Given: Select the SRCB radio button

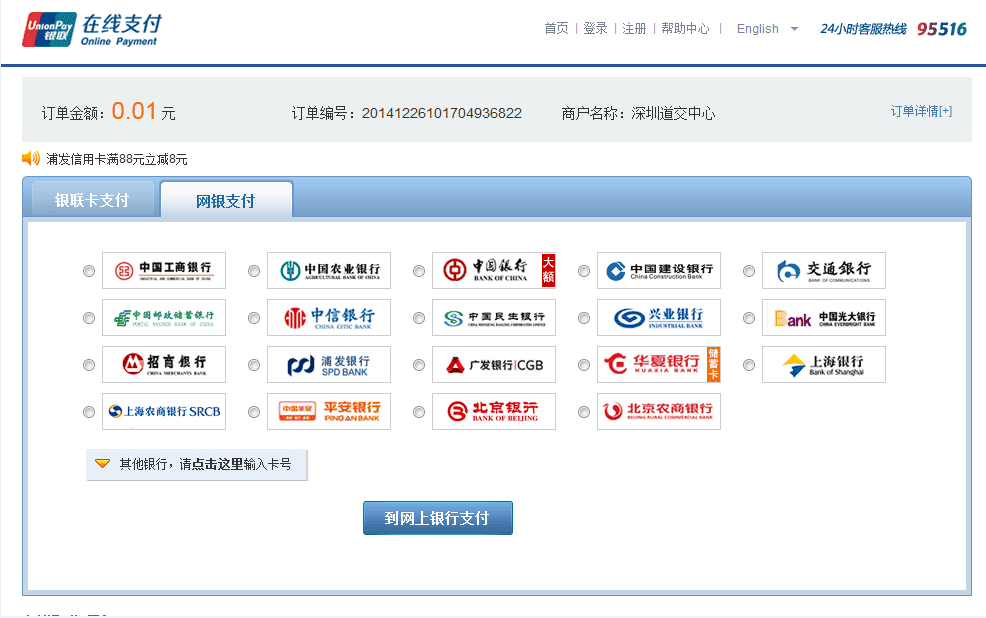Looking at the screenshot, I should [89, 412].
